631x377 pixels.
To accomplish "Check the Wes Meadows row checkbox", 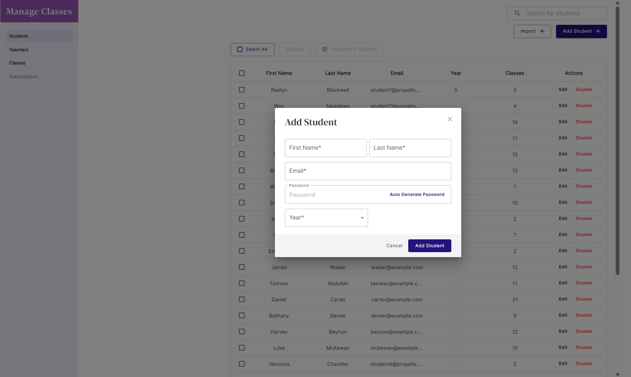I will point(241,106).
